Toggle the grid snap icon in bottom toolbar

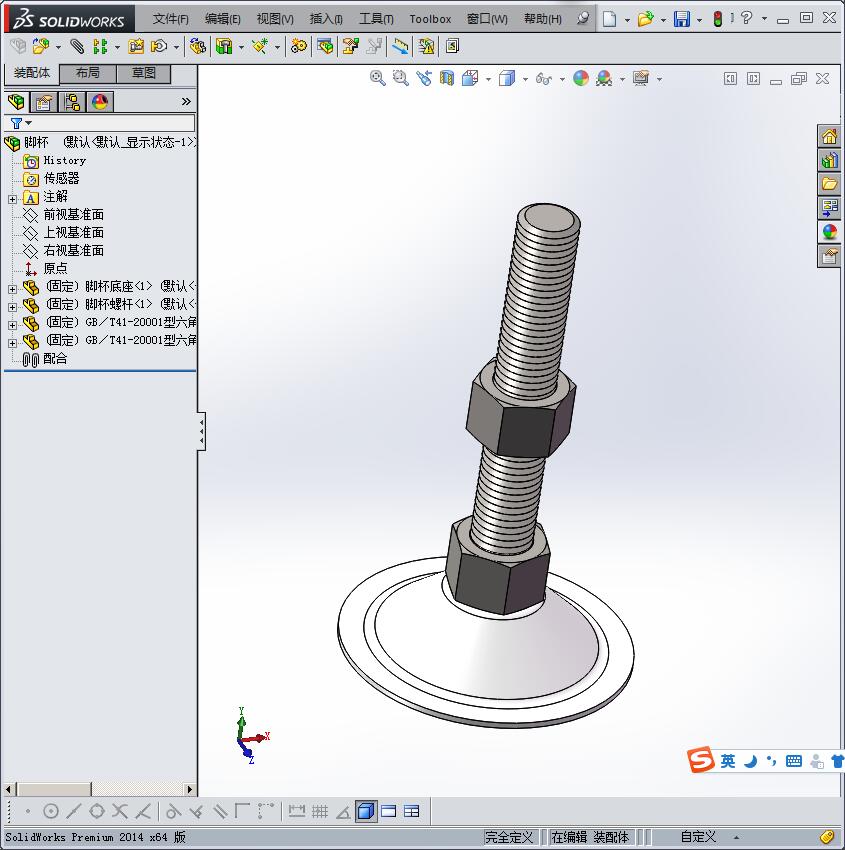coord(320,812)
